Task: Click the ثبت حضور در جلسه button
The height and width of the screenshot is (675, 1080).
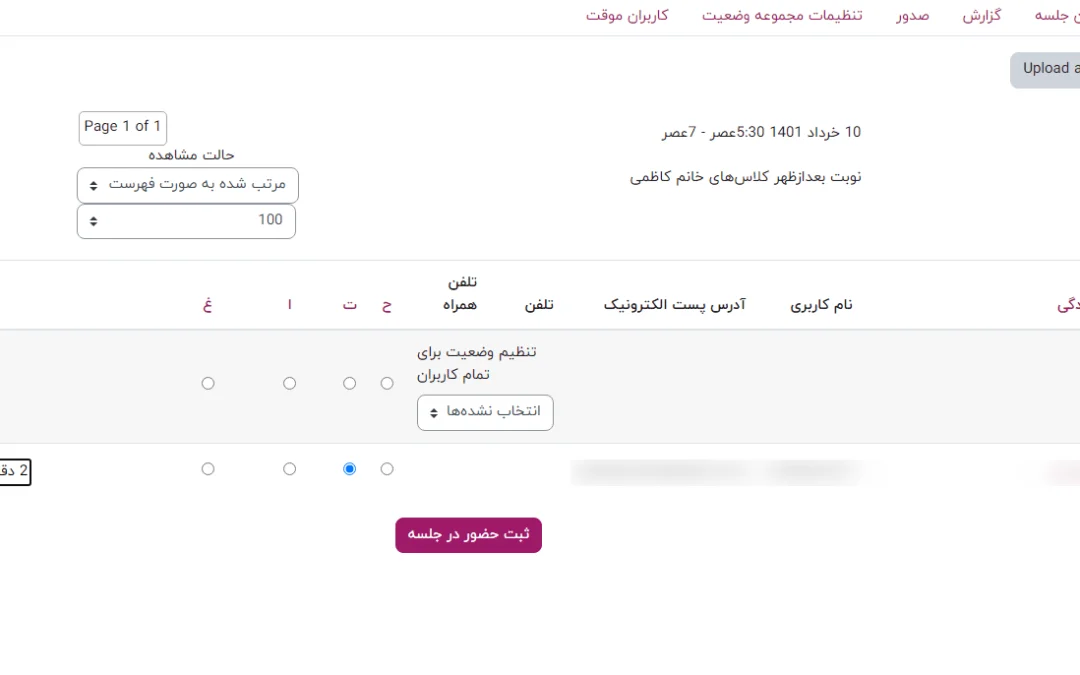Action: 468,535
